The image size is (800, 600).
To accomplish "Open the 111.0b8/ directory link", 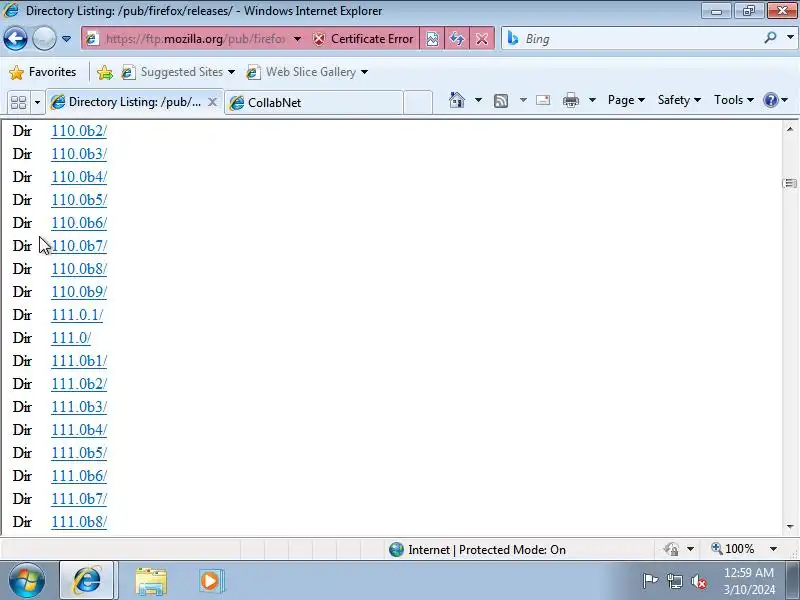I will (79, 522).
